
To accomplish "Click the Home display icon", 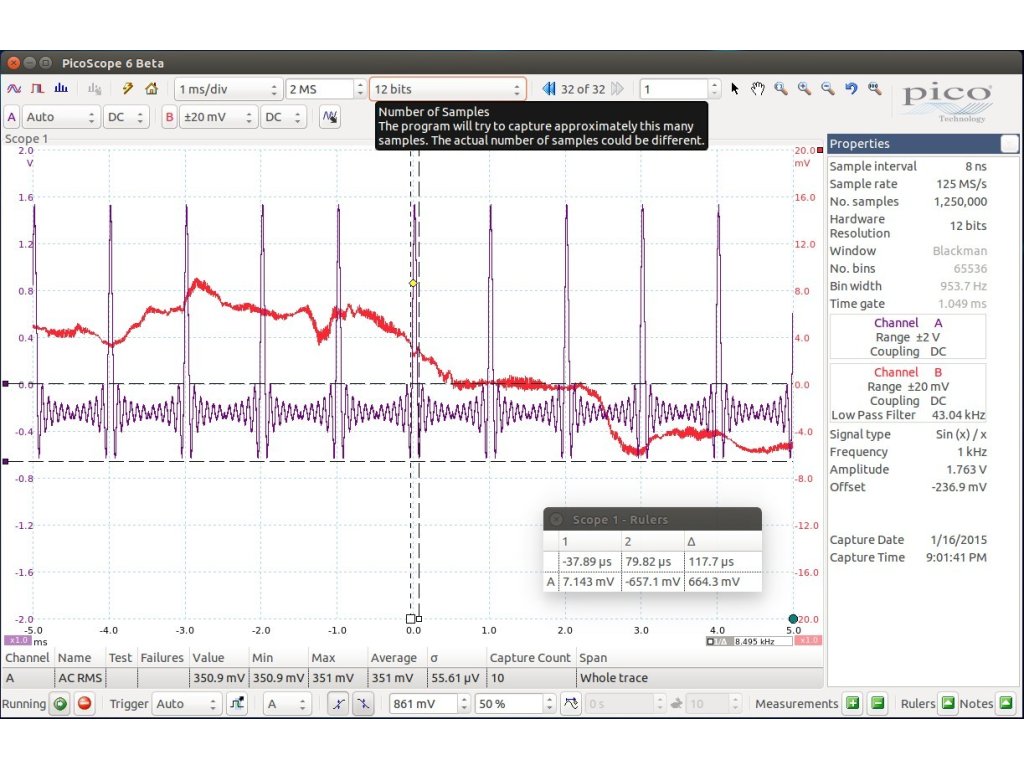I will (x=152, y=89).
